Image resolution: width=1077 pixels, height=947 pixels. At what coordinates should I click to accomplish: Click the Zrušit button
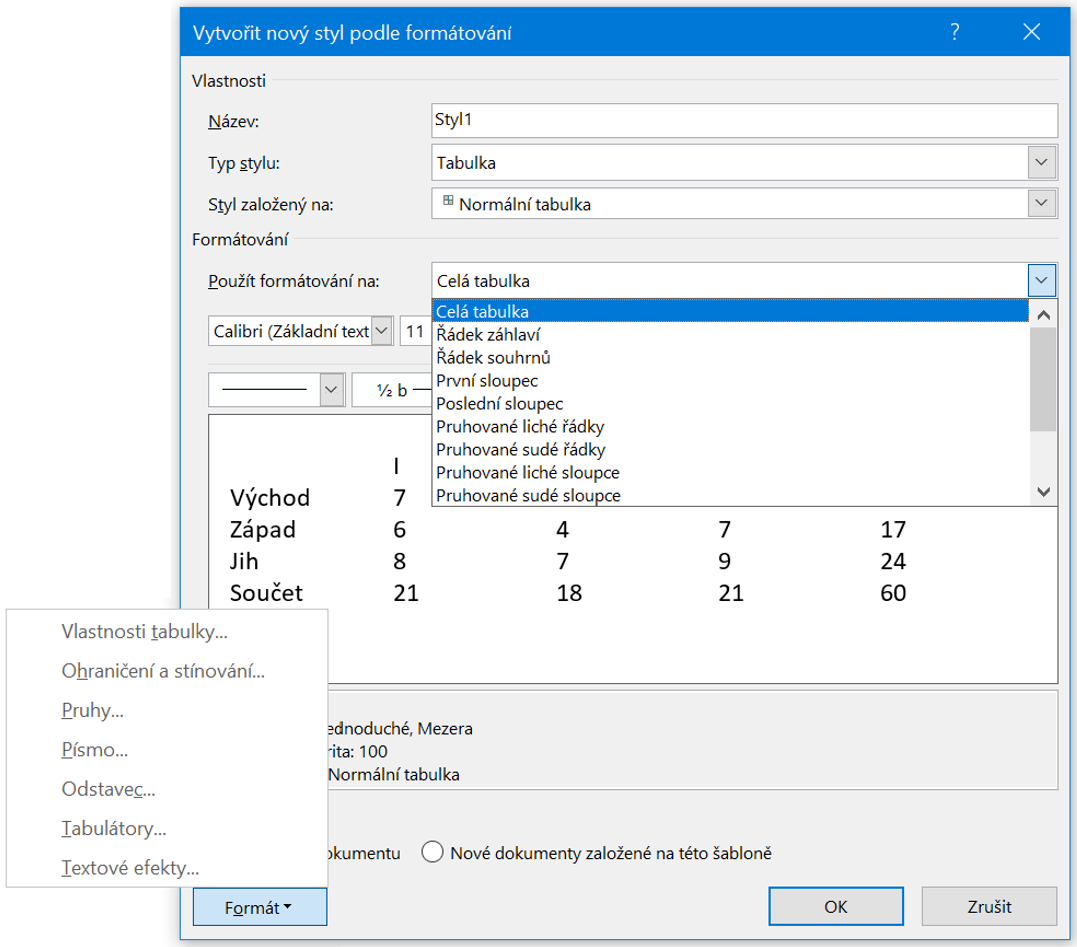(989, 907)
